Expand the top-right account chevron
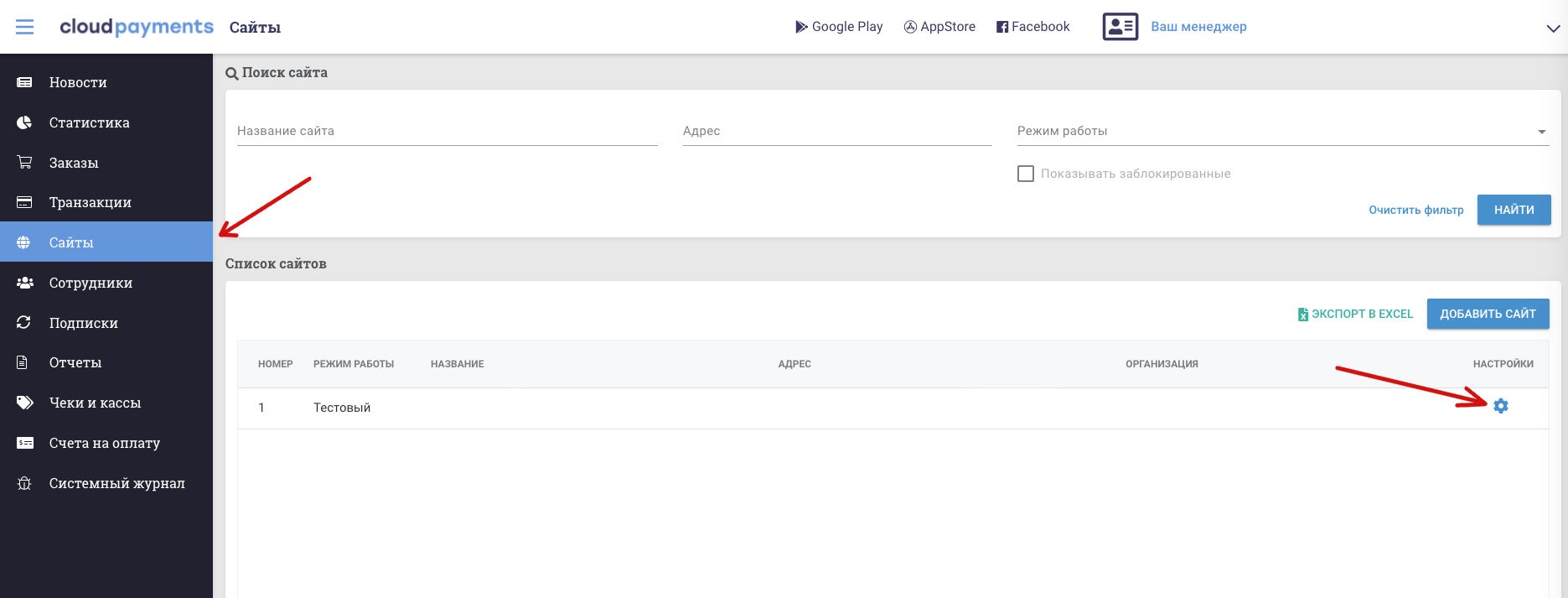Viewport: 1568px width, 598px height. pos(1552,29)
